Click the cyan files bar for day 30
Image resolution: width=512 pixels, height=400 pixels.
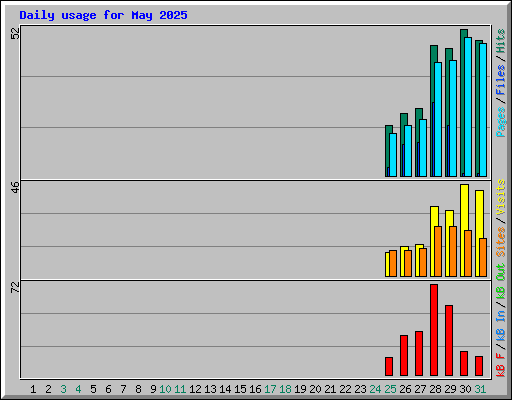(468, 107)
